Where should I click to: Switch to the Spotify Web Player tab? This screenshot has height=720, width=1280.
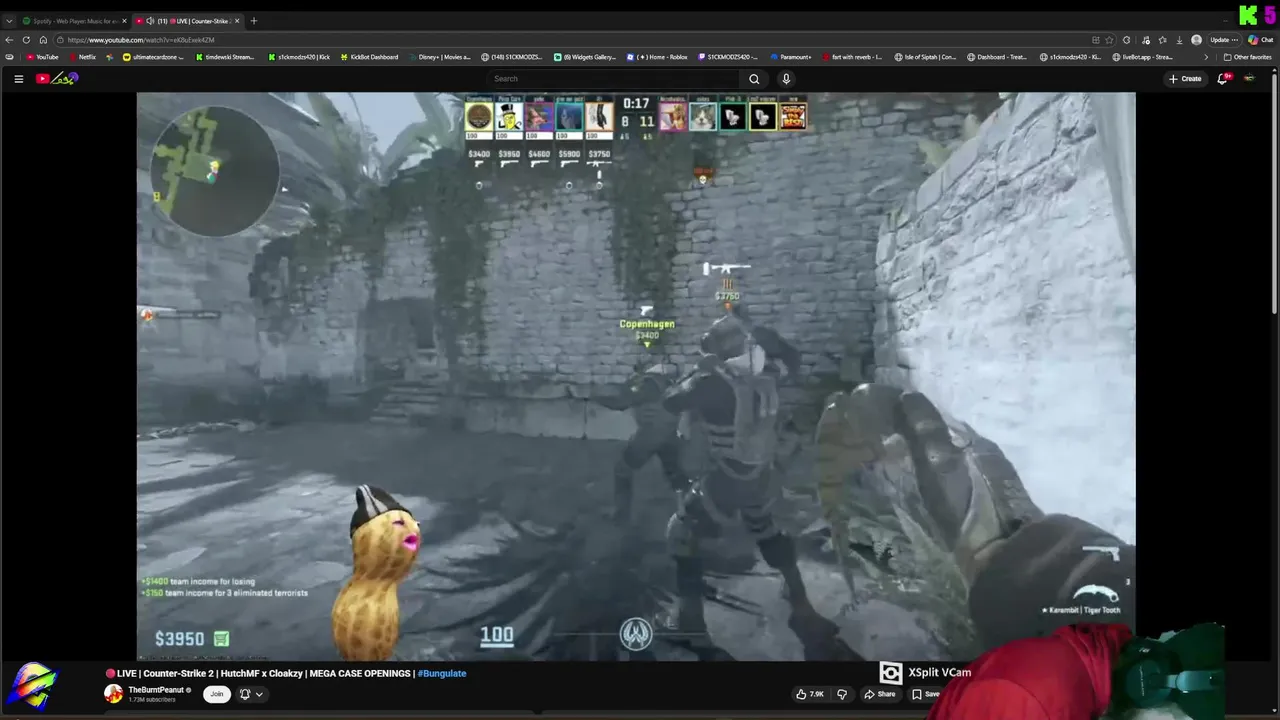(x=72, y=21)
